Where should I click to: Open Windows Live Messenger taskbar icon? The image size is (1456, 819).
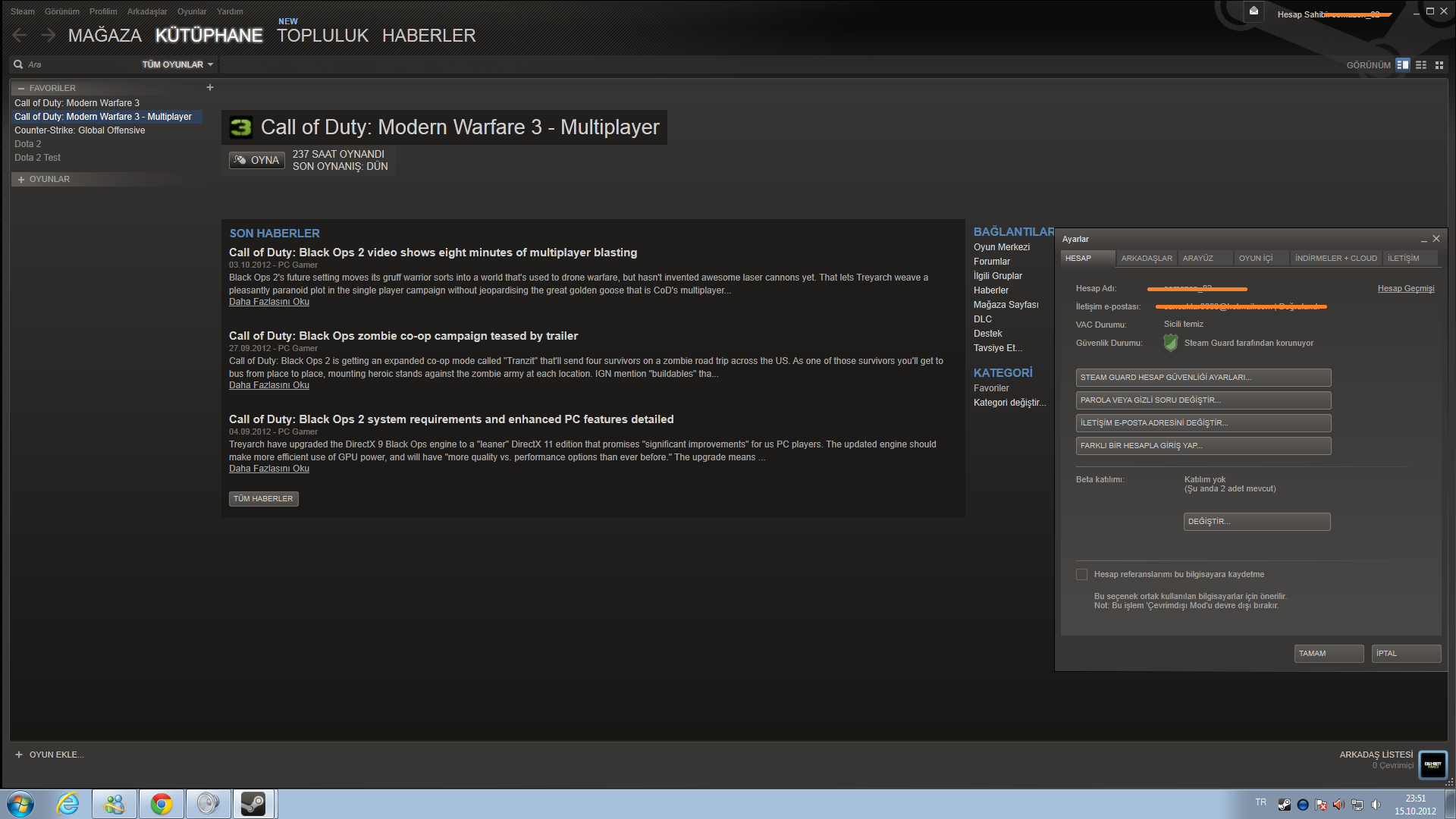(x=115, y=804)
